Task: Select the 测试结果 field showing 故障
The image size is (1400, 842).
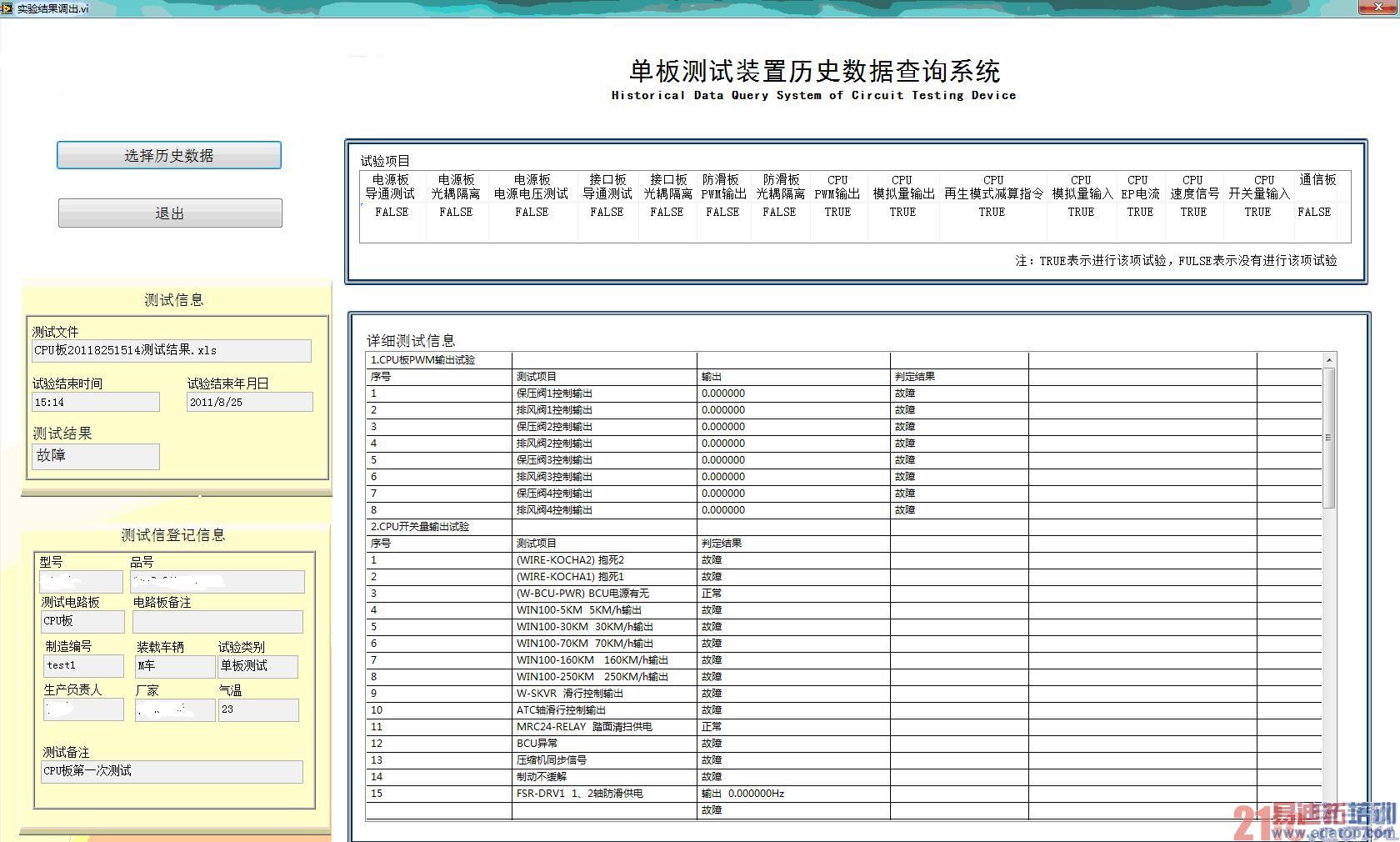Action: click(95, 456)
